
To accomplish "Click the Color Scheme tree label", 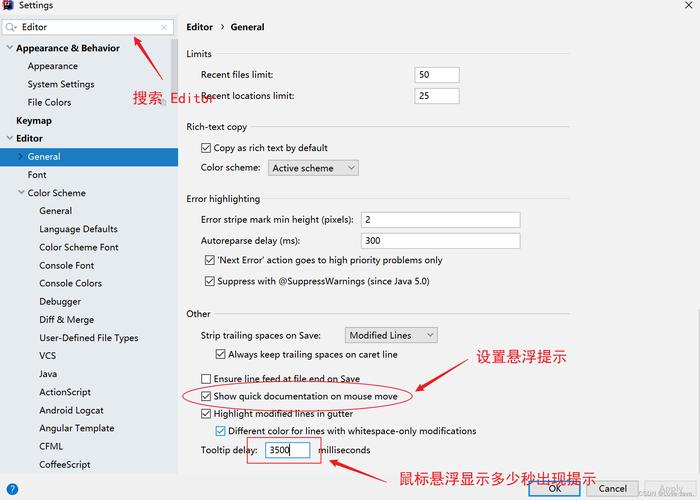I will click(x=57, y=193).
